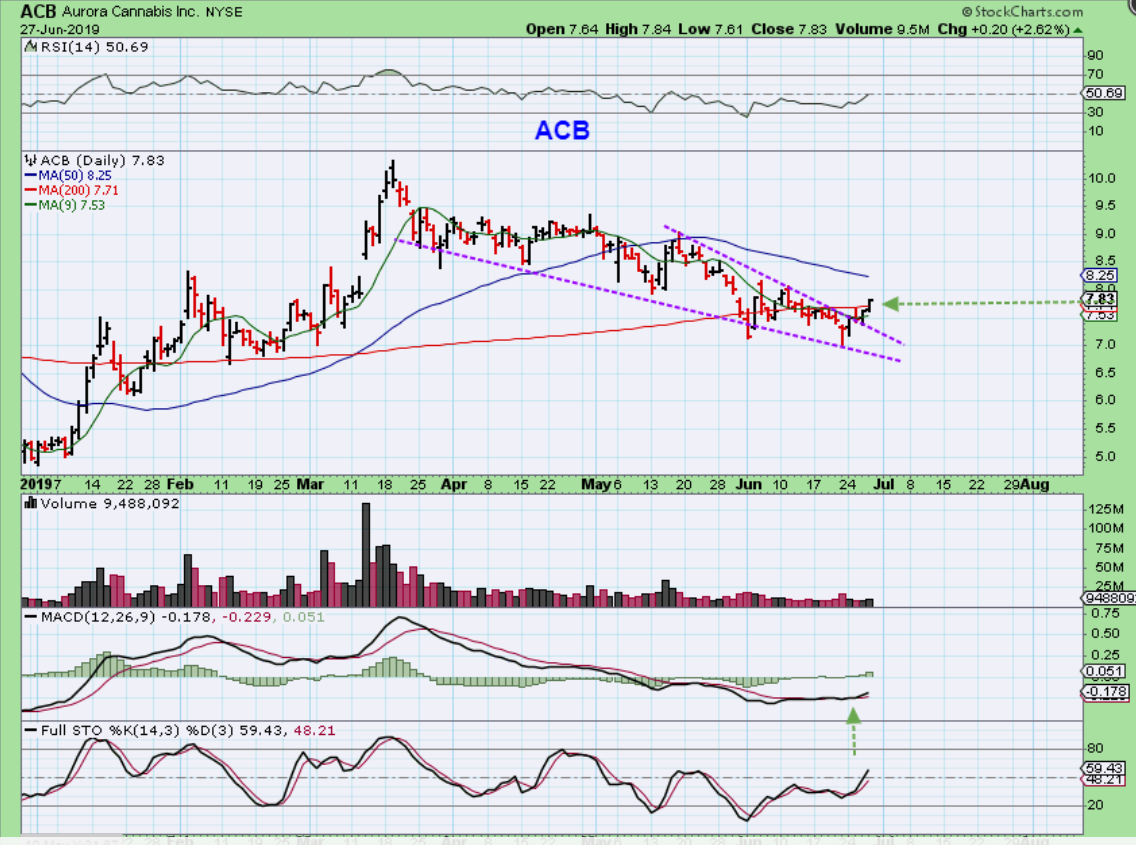Click the Volume 9,488,092 panel label
The width and height of the screenshot is (1136, 845).
(x=109, y=503)
